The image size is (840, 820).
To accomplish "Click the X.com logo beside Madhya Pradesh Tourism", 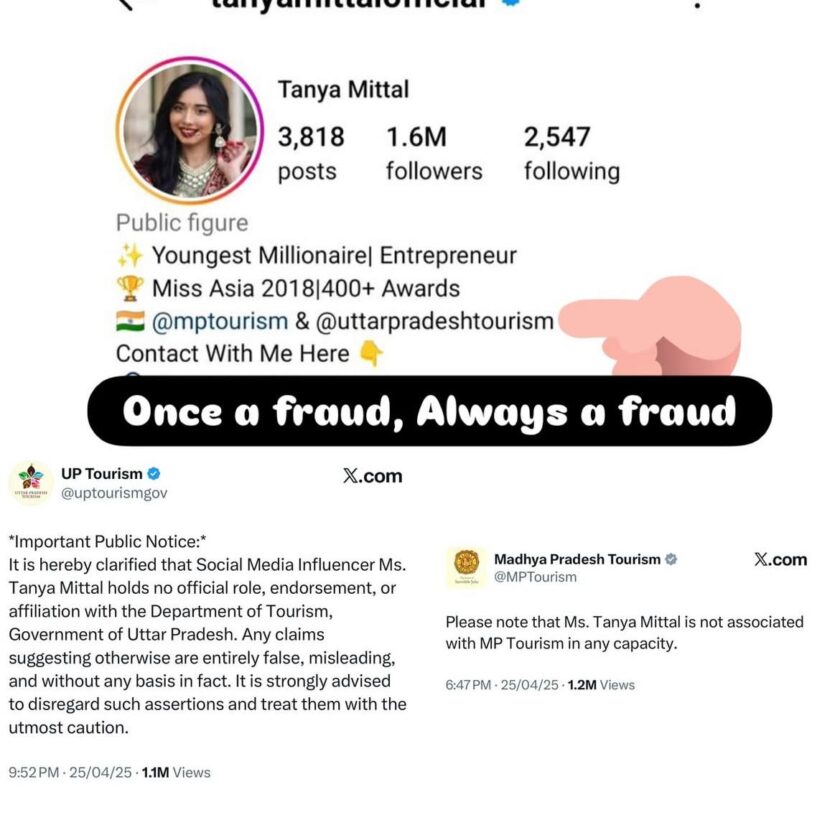I will pos(780,559).
